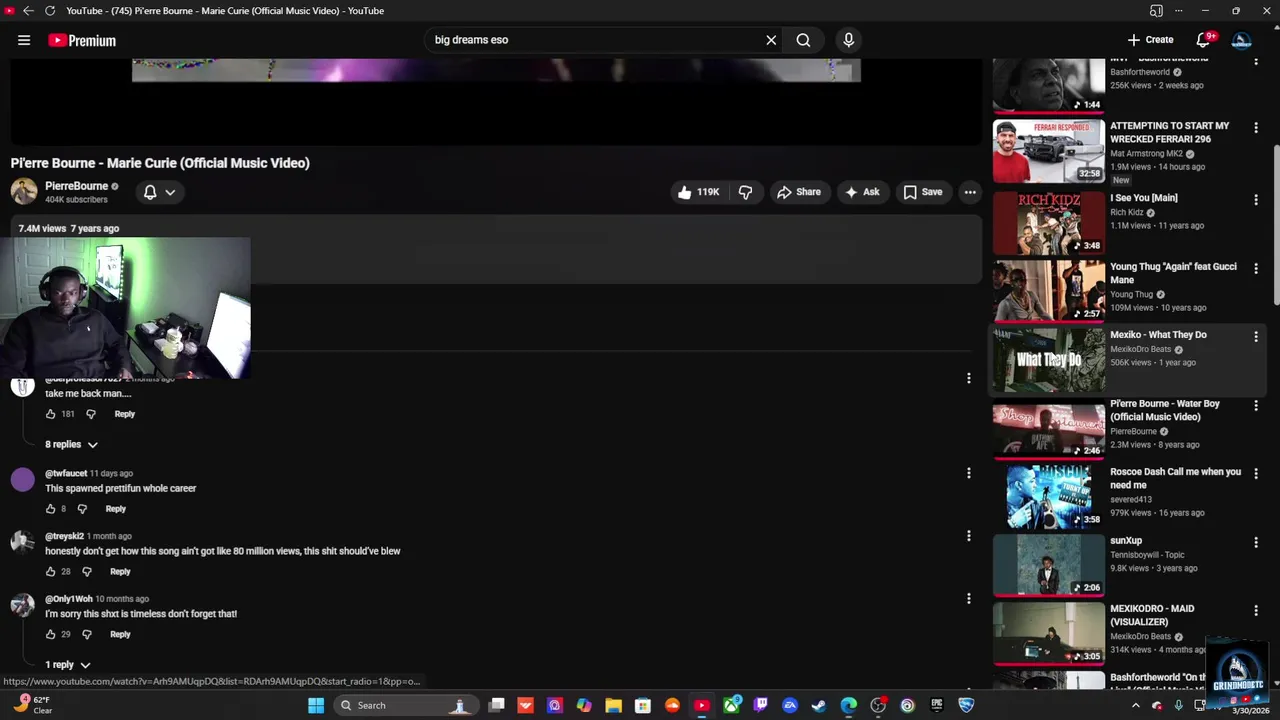This screenshot has width=1280, height=720.
Task: Dislike the Marie Curie video
Action: pos(745,192)
